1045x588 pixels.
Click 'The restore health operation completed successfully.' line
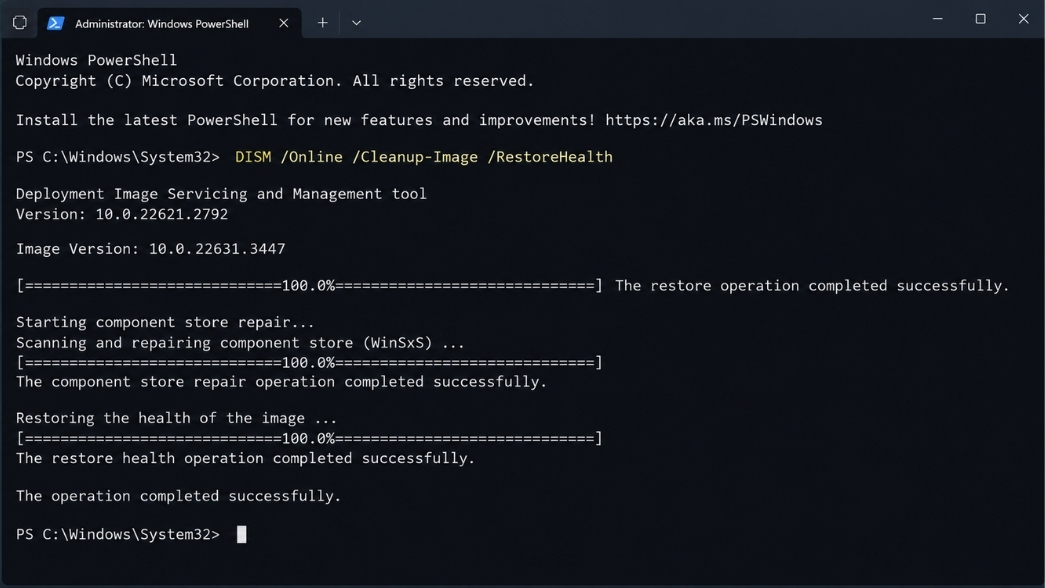click(245, 458)
